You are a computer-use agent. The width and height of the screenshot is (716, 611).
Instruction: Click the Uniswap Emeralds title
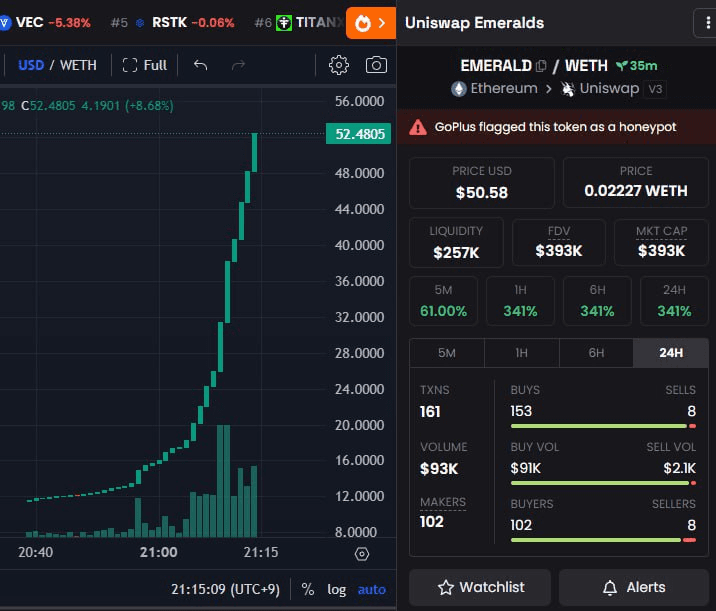[x=474, y=23]
